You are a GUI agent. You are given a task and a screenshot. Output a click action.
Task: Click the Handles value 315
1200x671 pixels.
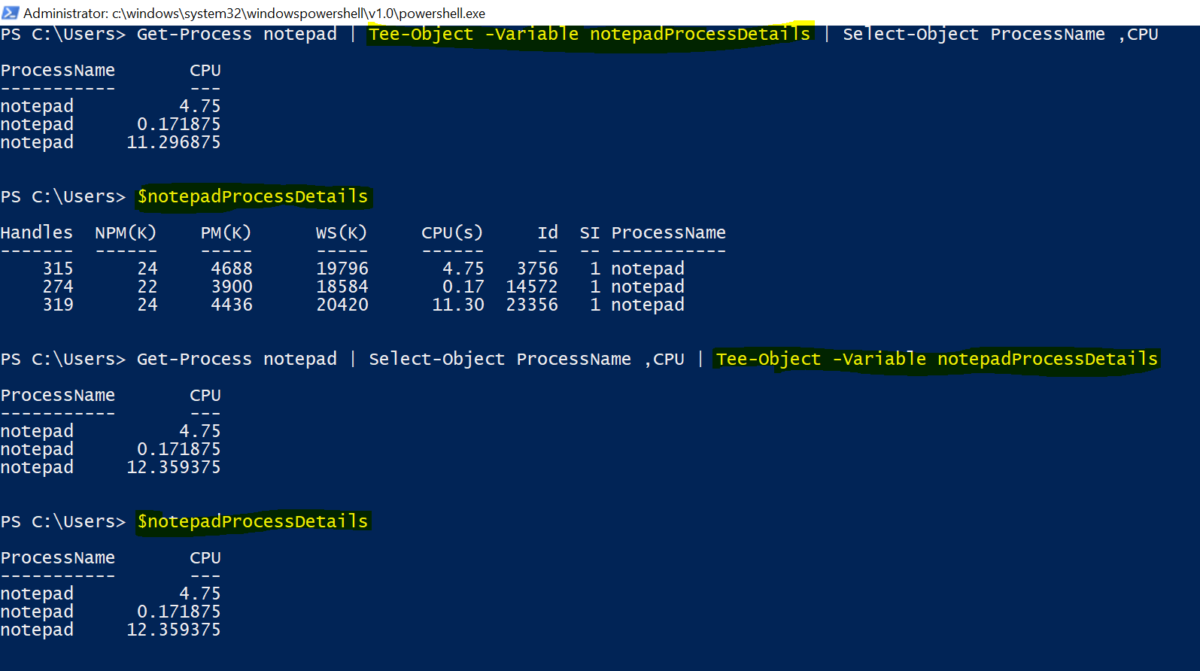click(58, 269)
